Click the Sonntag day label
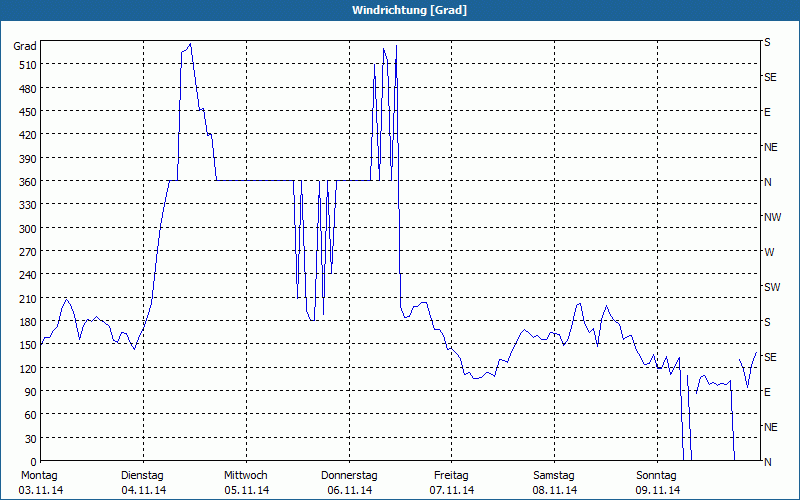Viewport: 800px width, 500px height. (656, 476)
